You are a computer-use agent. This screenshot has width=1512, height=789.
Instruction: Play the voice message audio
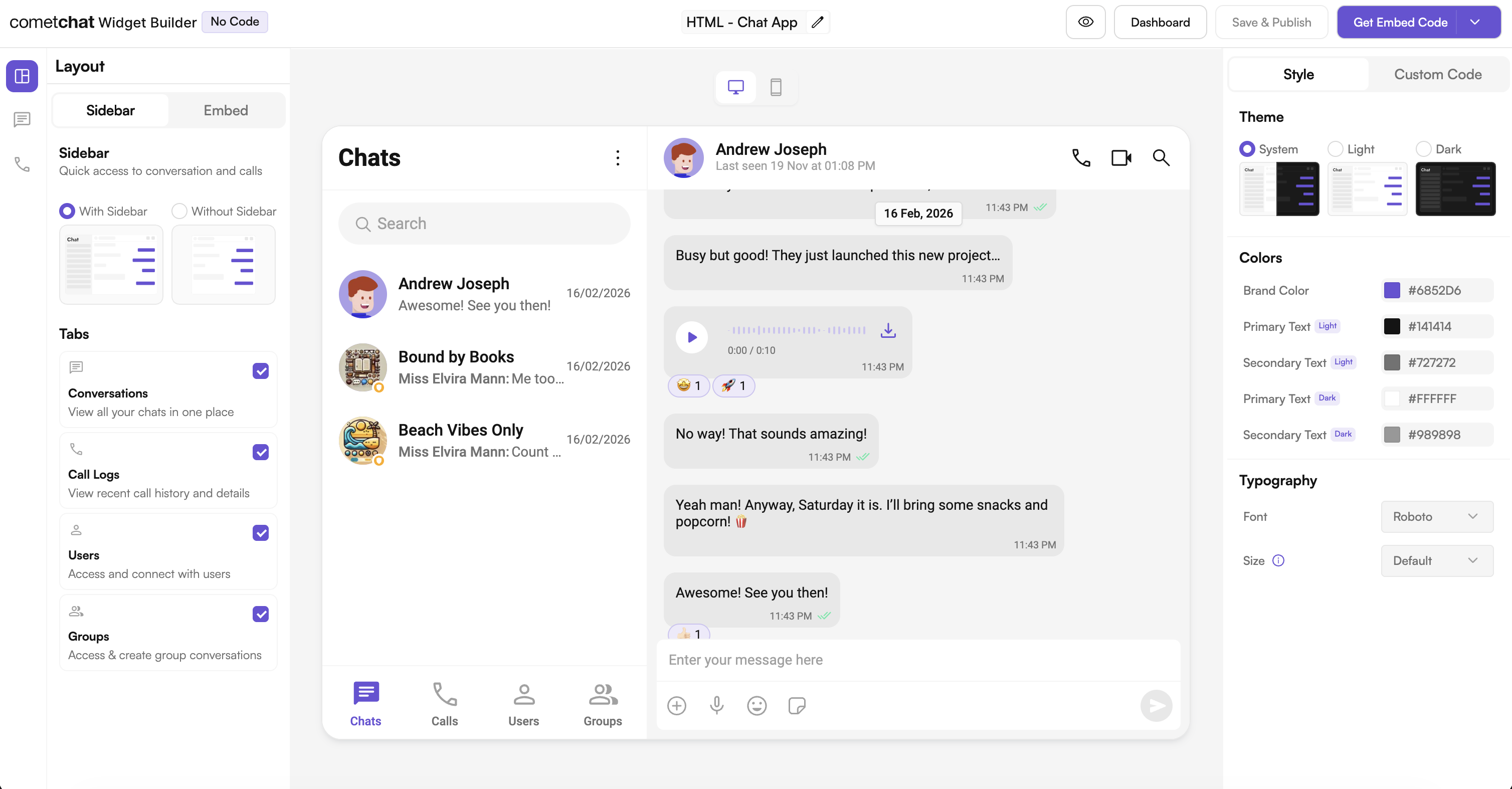692,337
